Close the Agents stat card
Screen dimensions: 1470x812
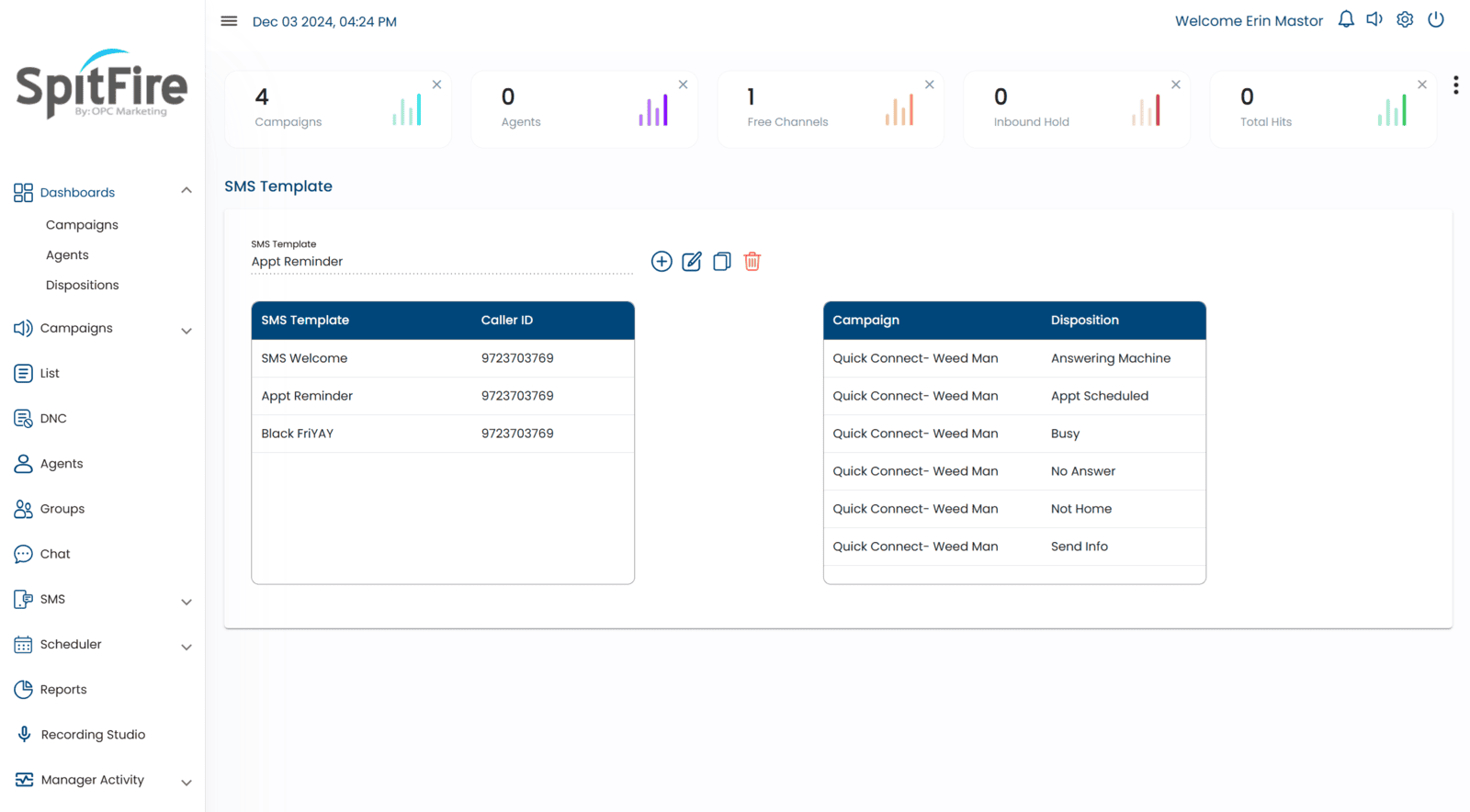(684, 85)
